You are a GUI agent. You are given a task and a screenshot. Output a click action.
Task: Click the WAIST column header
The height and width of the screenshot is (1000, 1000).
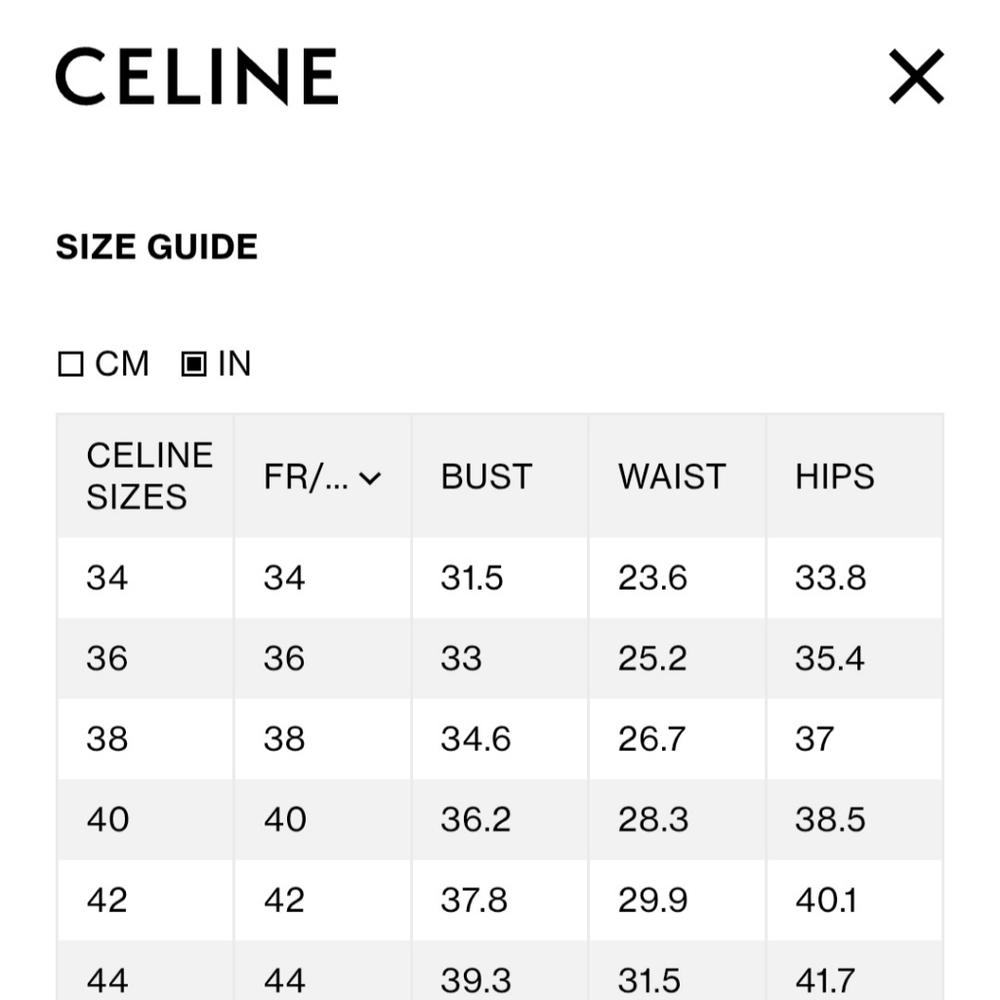pyautogui.click(x=671, y=477)
